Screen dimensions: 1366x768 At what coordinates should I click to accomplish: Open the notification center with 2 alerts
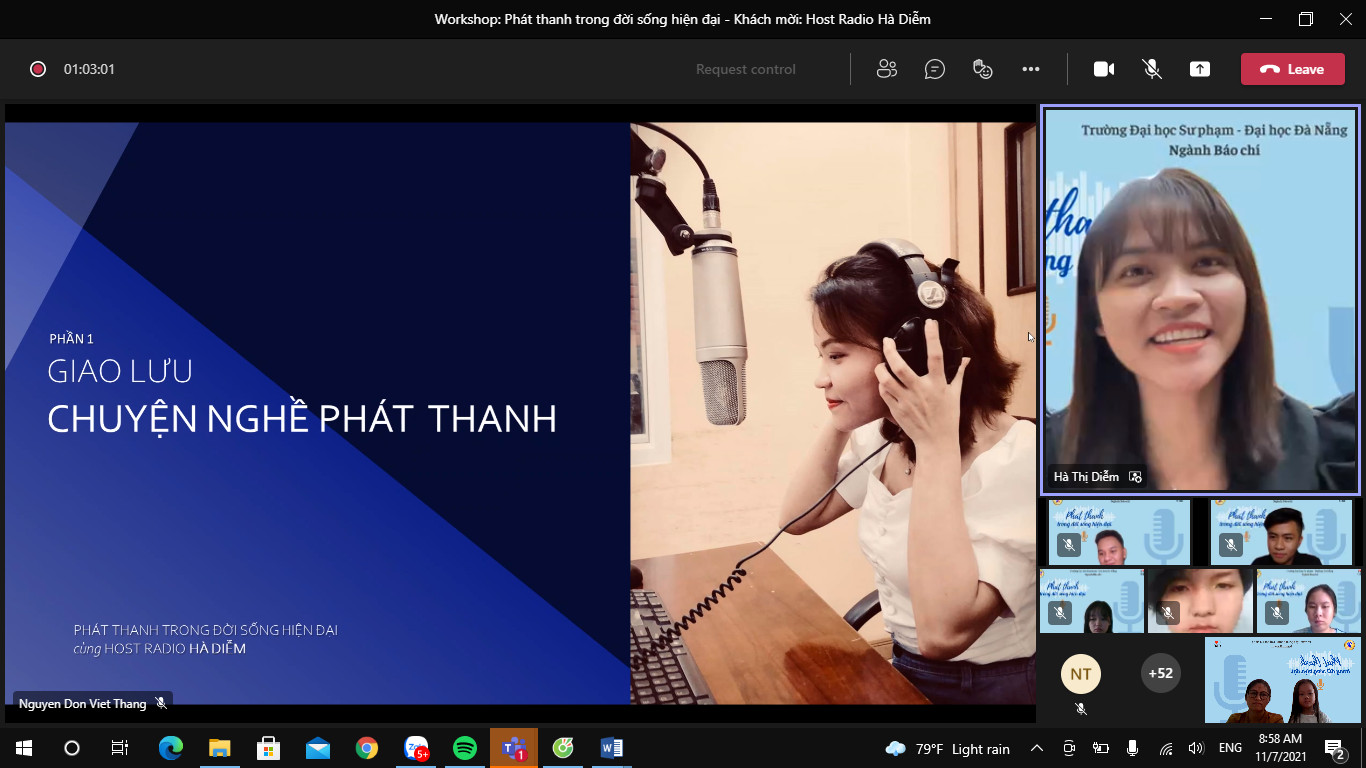point(1335,749)
